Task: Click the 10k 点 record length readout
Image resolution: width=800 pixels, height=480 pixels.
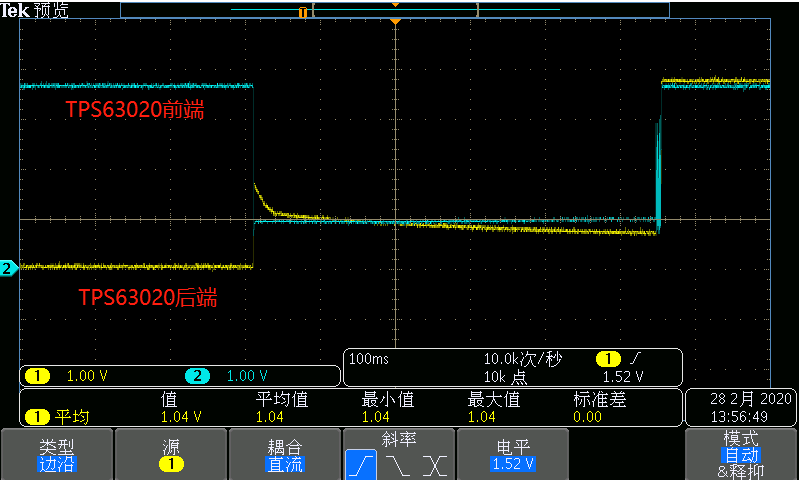Action: 505,377
